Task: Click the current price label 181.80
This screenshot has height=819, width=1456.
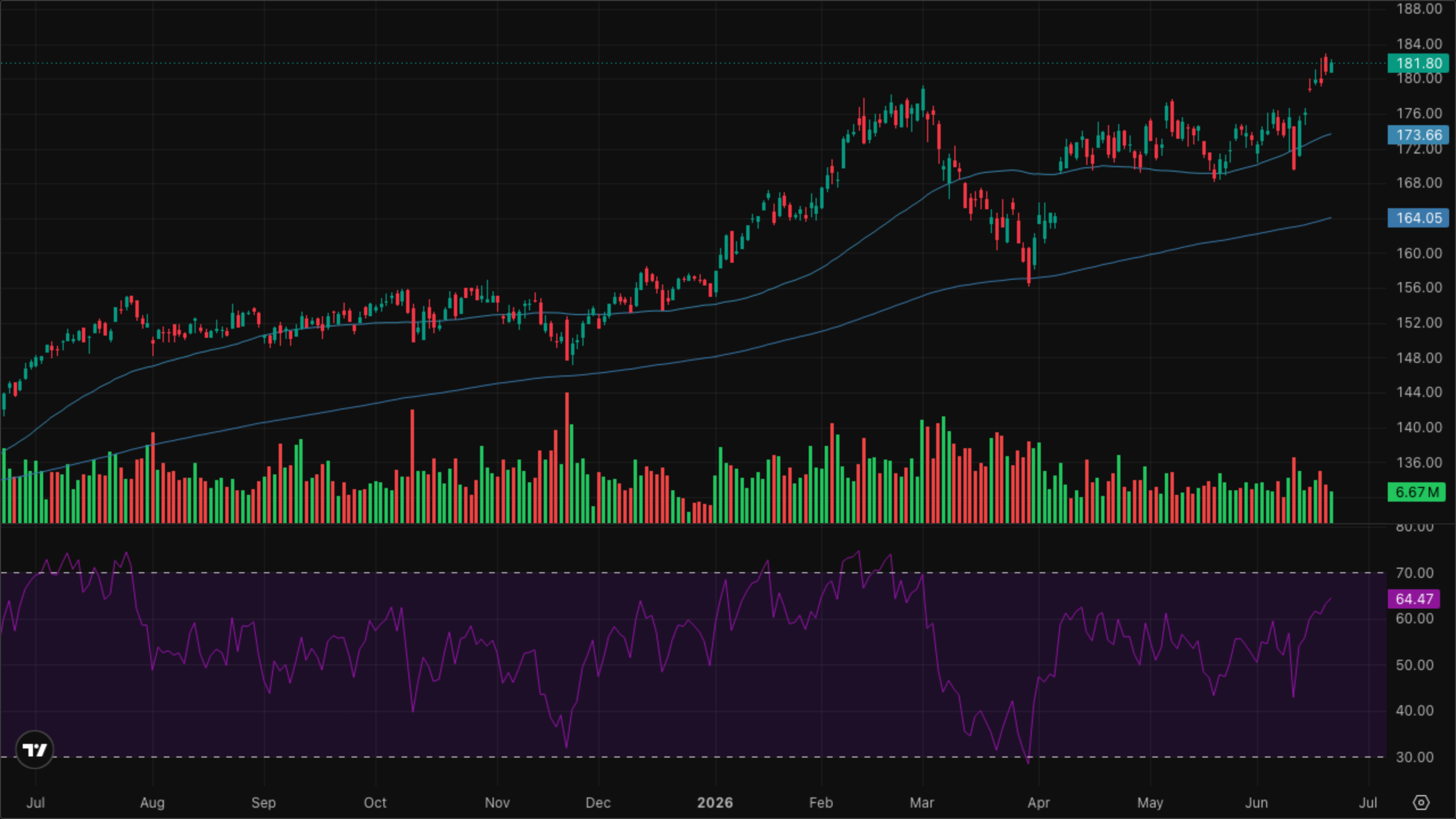Action: [x=1418, y=63]
